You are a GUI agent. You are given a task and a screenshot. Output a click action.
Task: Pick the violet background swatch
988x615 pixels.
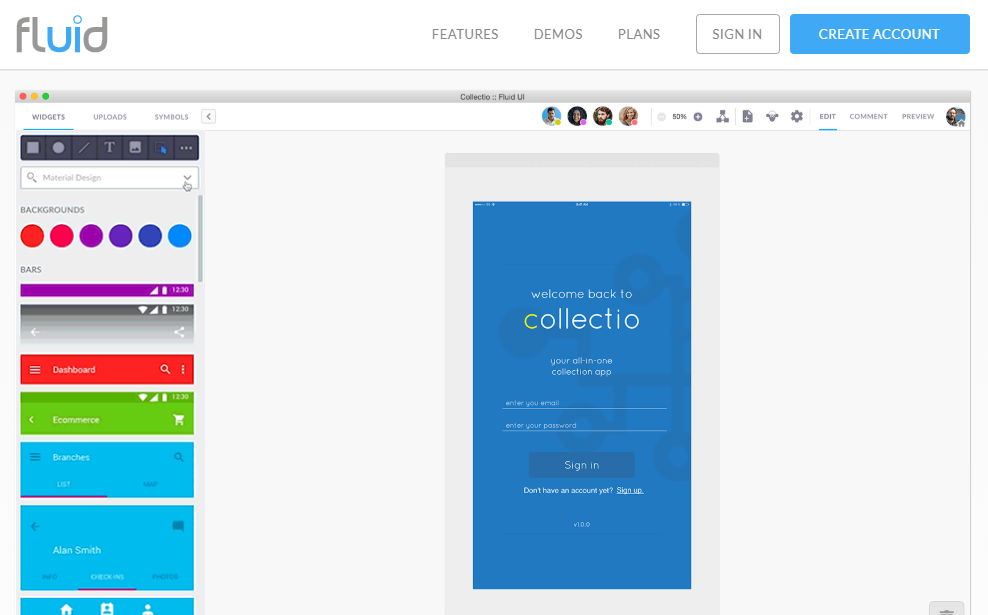120,236
